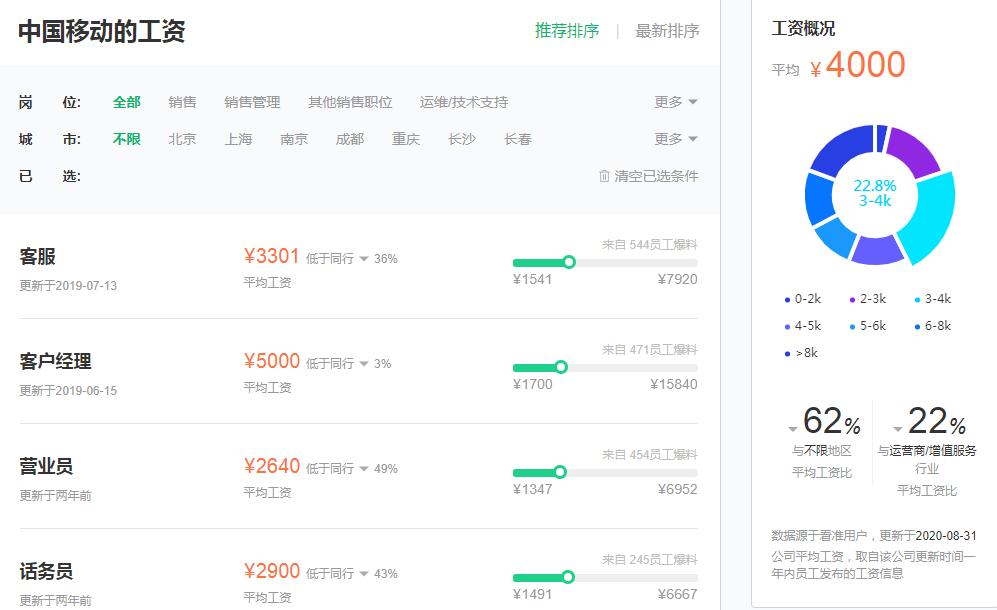997x610 pixels.
Task: Expand the 更多 dropdown for cities
Action: click(x=675, y=139)
